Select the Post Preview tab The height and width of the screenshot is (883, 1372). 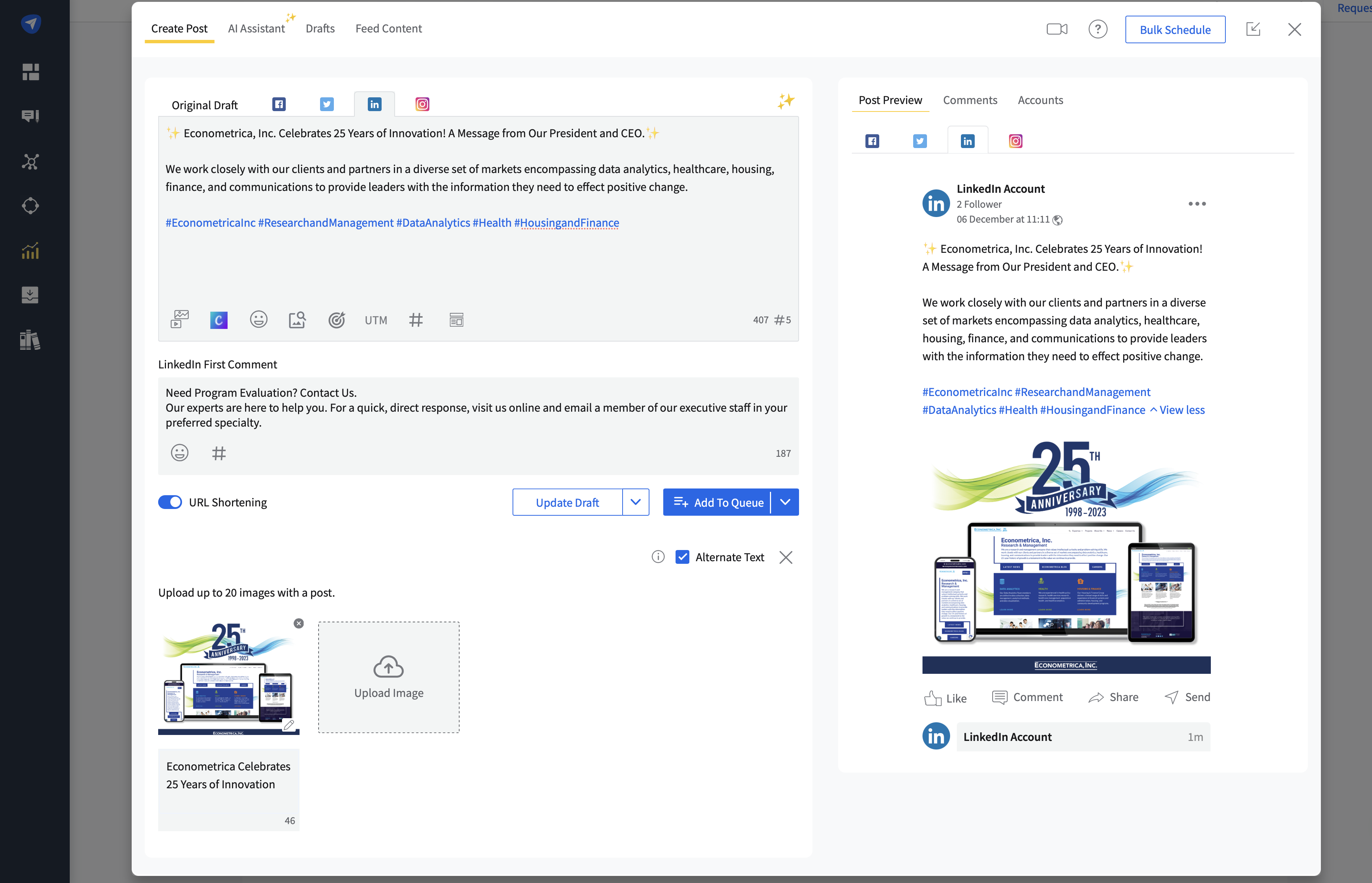pos(890,100)
